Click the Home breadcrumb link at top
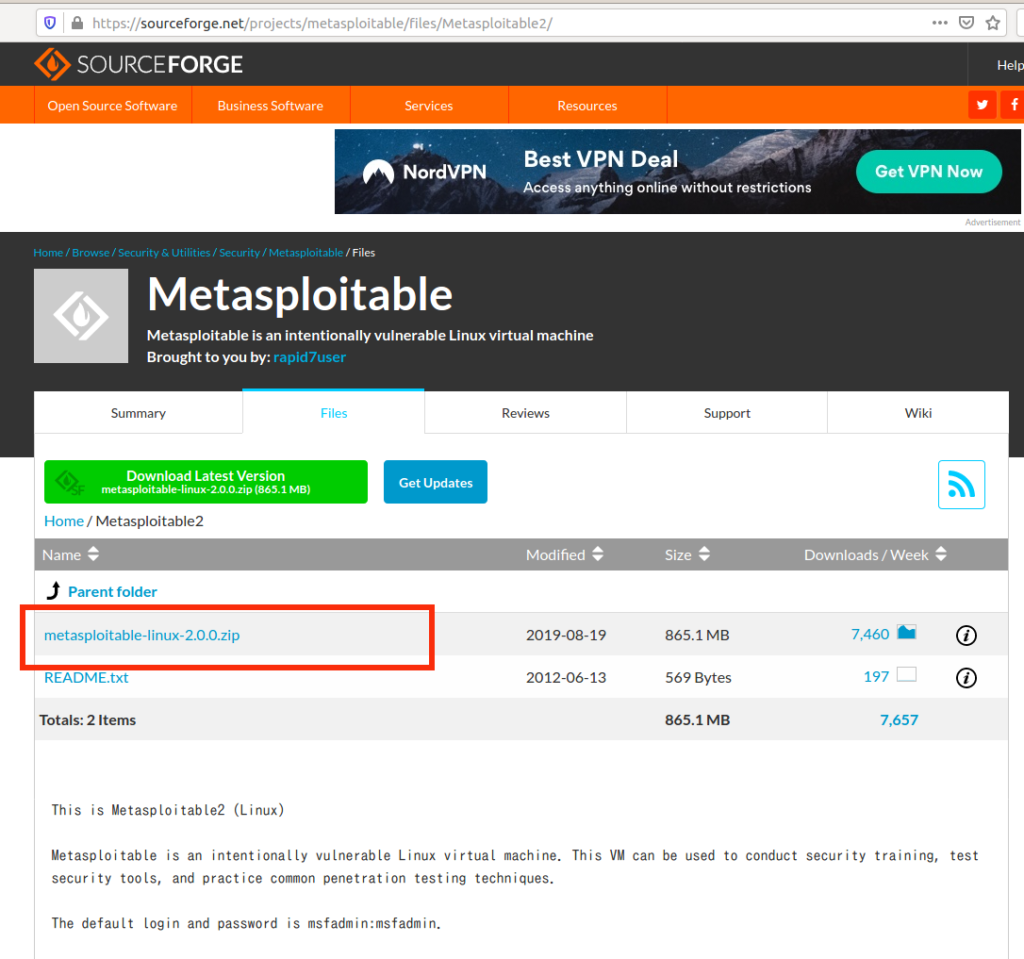 pyautogui.click(x=48, y=252)
